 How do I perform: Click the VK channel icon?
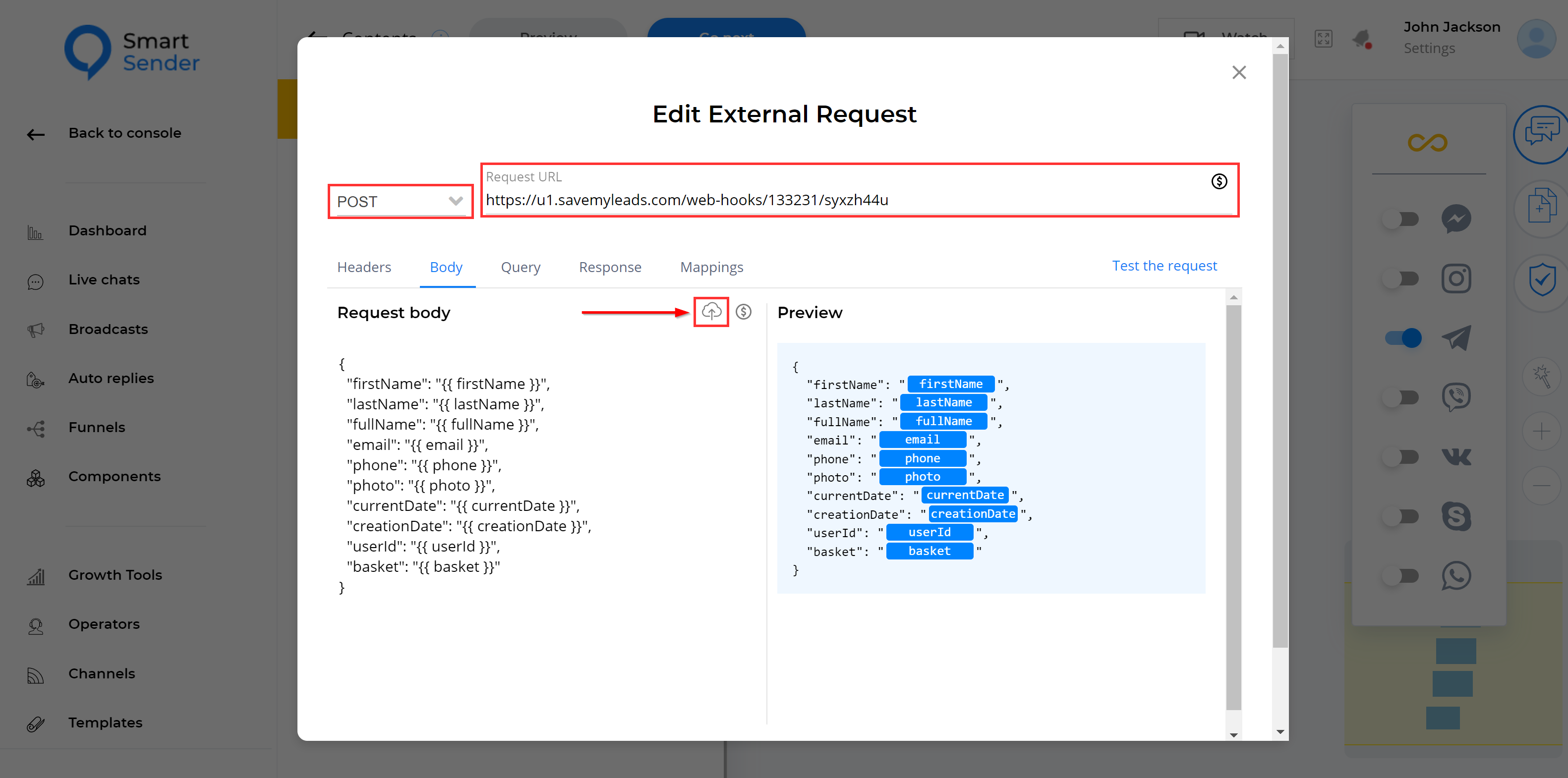tap(1456, 457)
